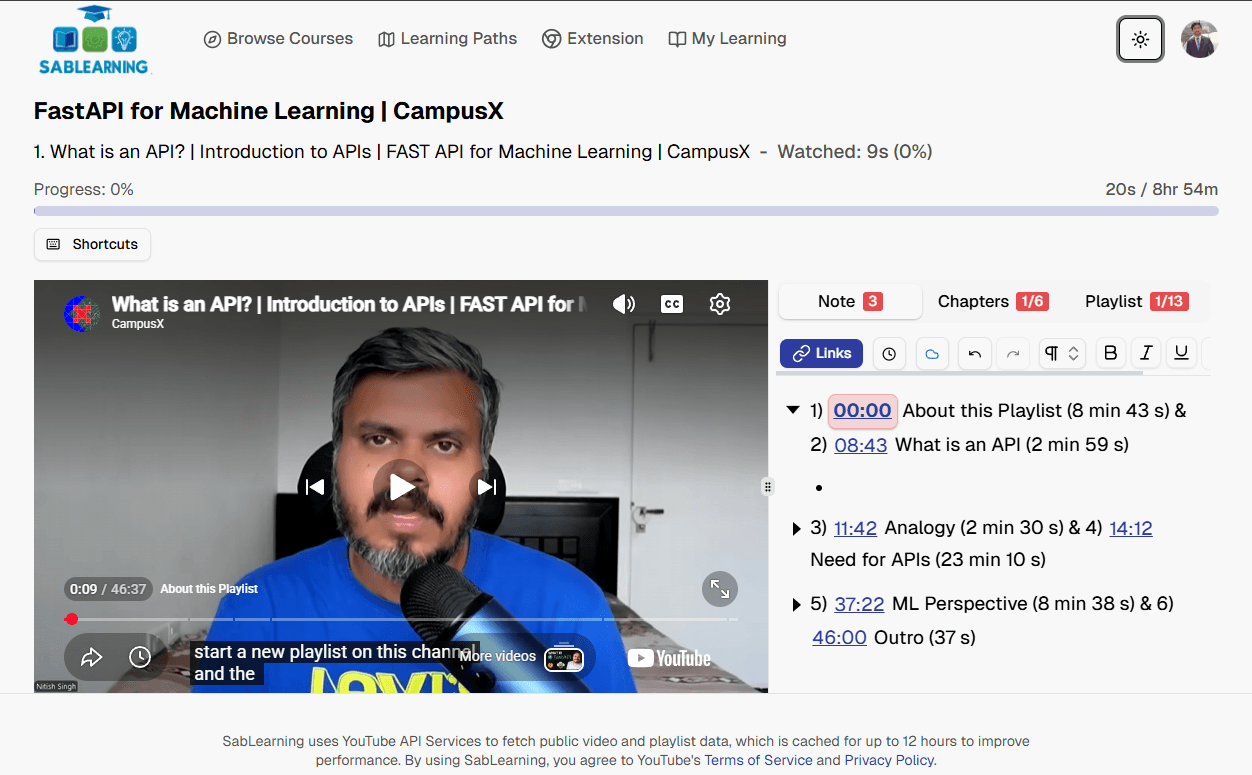
Task: Undo the last note edit
Action: click(975, 353)
